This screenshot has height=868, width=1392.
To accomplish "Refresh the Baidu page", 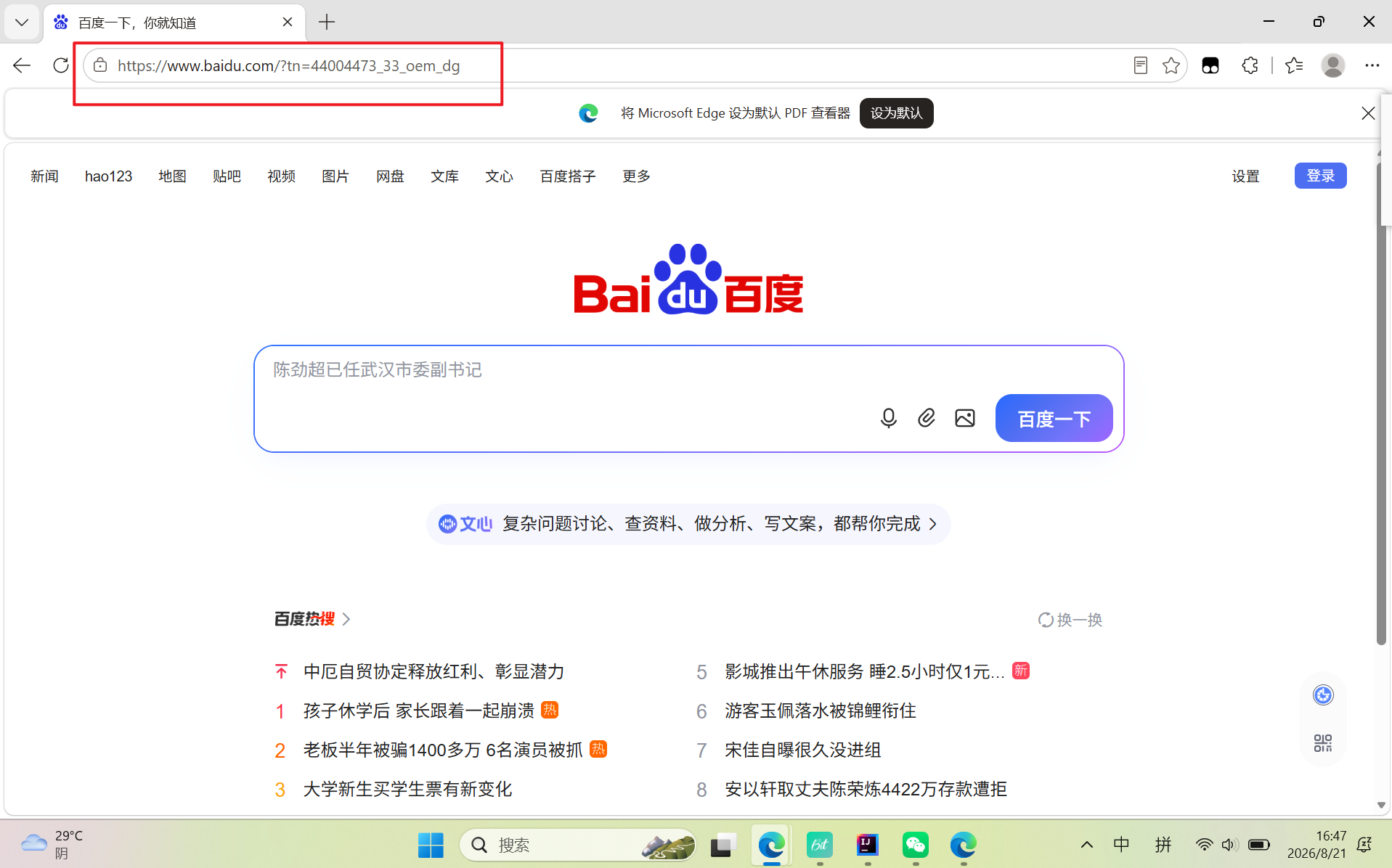I will click(61, 65).
